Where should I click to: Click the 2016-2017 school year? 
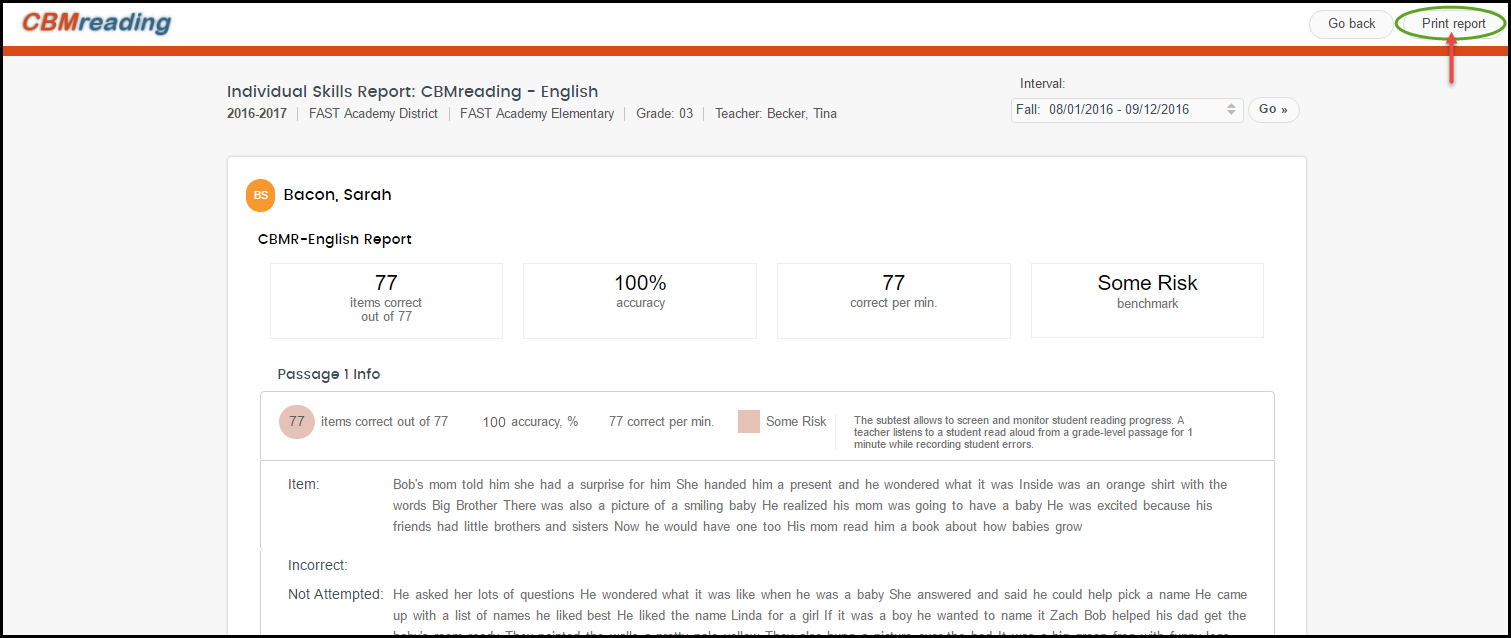coord(257,114)
